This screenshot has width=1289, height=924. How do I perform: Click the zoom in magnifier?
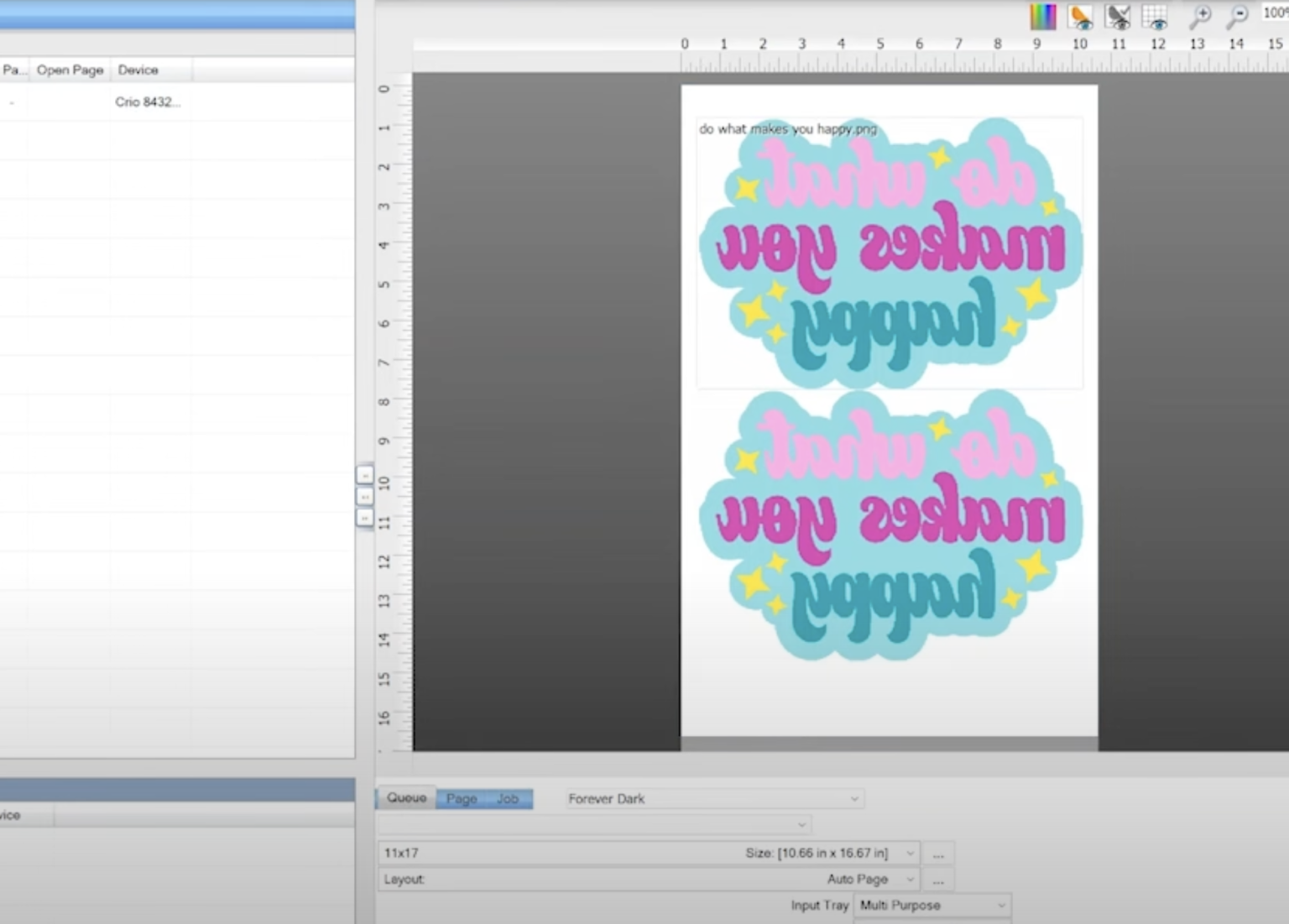pyautogui.click(x=1200, y=16)
